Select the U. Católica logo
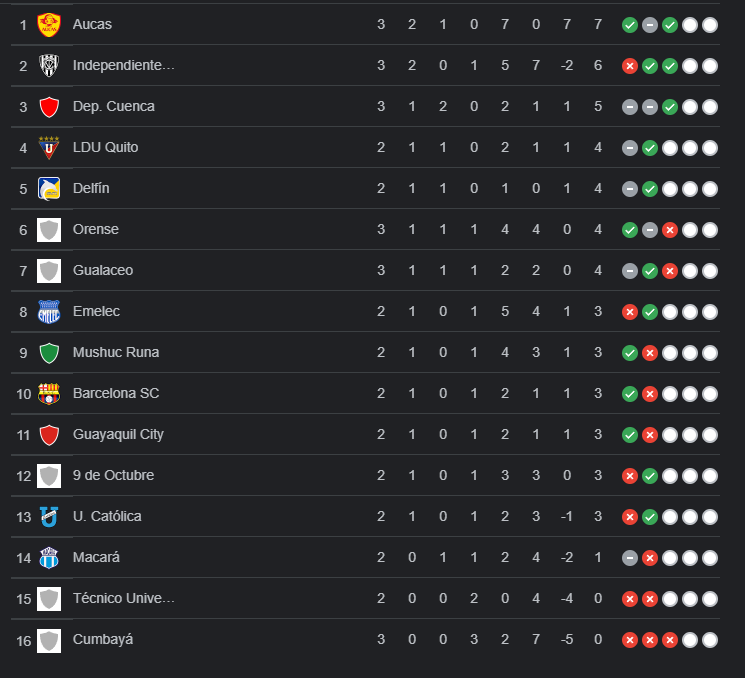Viewport: 745px width, 678px height. [49, 517]
